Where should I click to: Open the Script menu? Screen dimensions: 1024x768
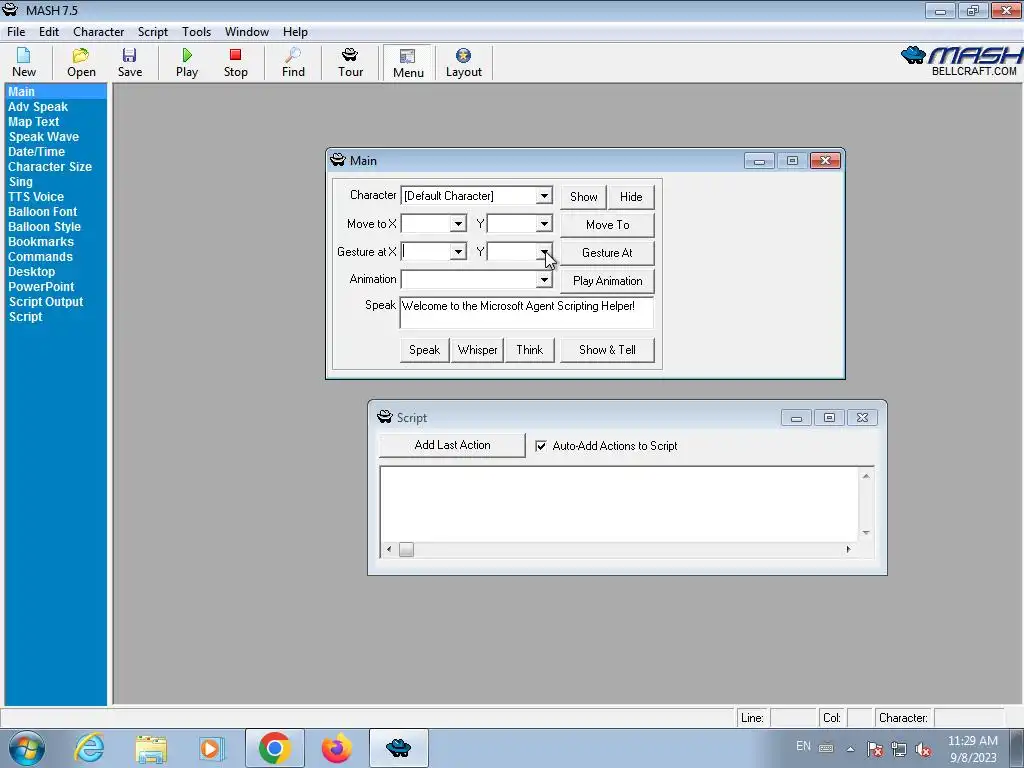tap(153, 31)
